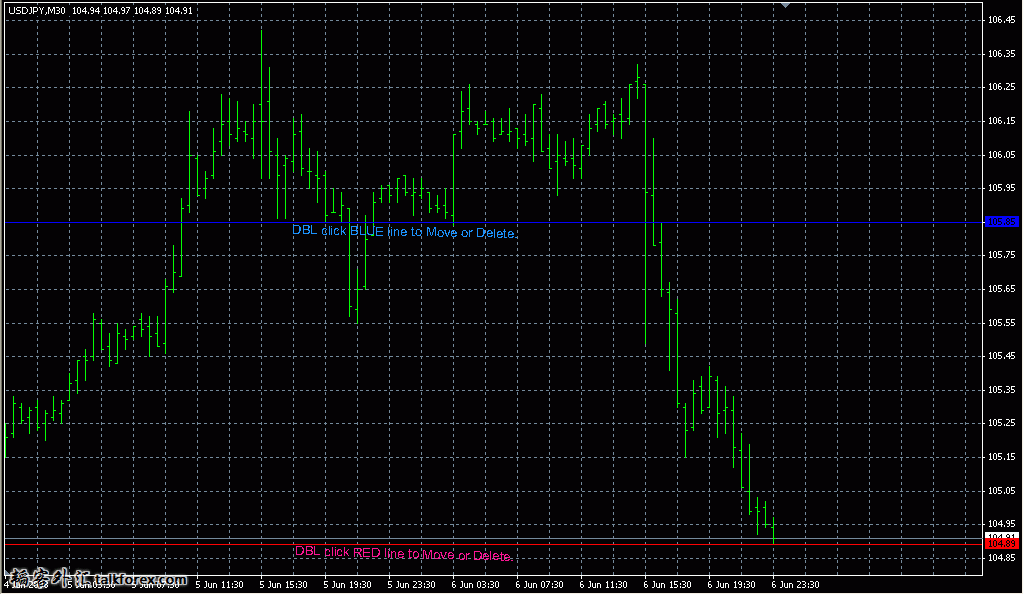Click the '5 Jun 19:30' time axis label
Image resolution: width=1024 pixels, height=594 pixels.
347,585
